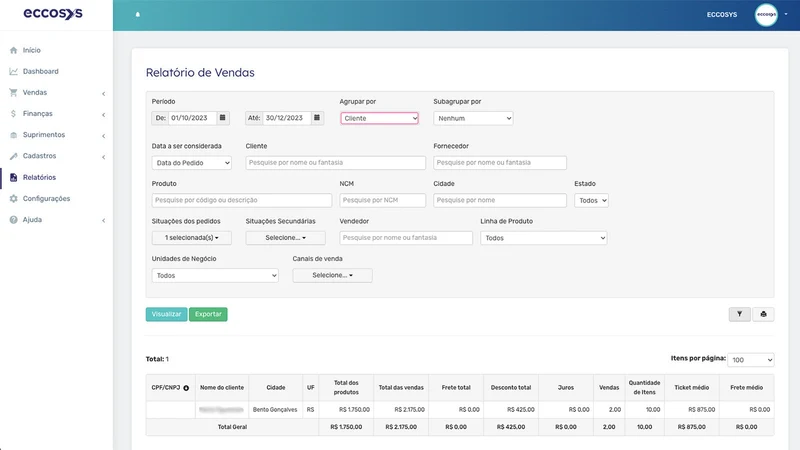The image size is (800, 450).
Task: Open Data a ser considerada dropdown
Action: click(191, 163)
